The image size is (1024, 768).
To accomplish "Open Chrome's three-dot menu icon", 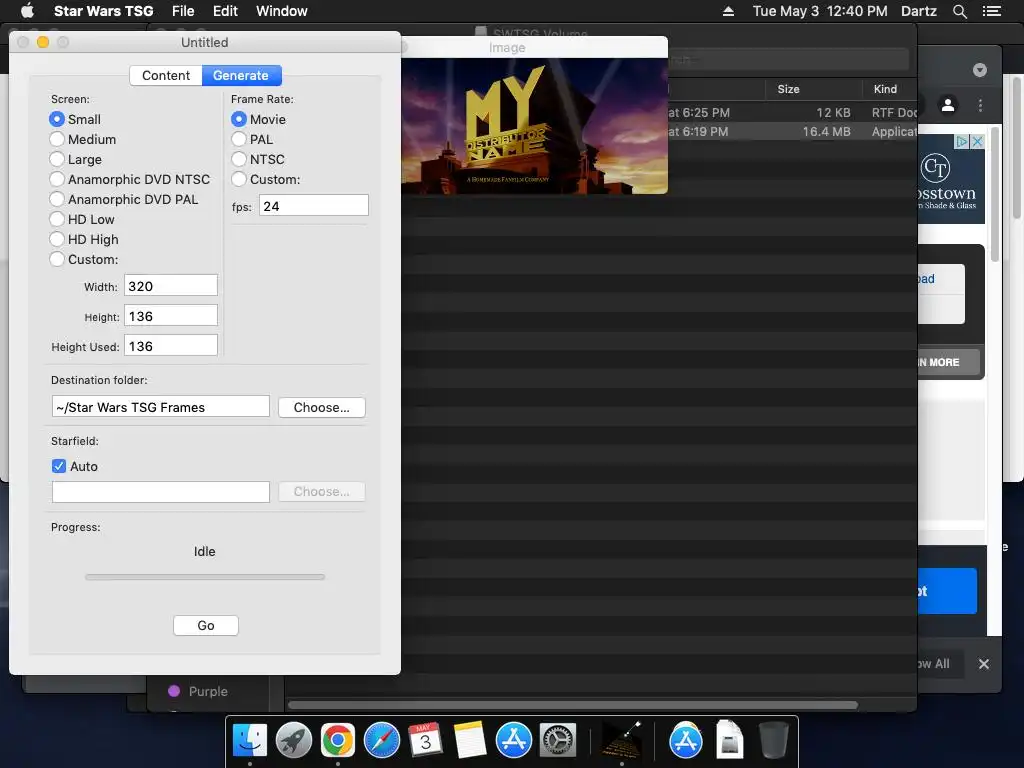I will coord(980,105).
